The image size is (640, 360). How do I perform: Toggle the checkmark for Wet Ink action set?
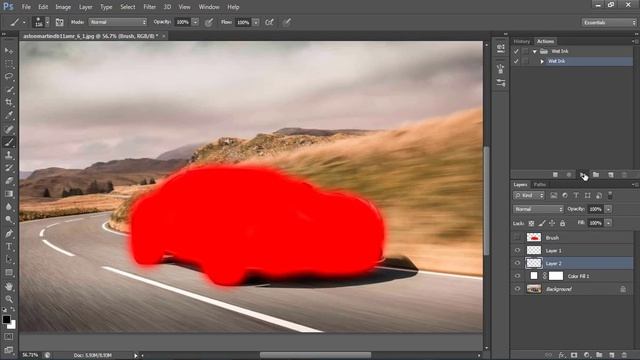click(x=516, y=51)
